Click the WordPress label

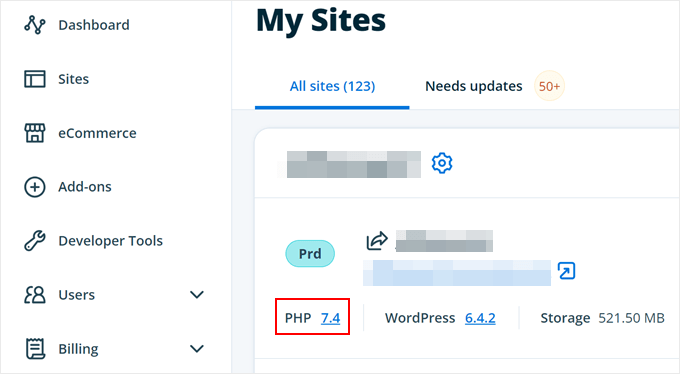(x=420, y=318)
